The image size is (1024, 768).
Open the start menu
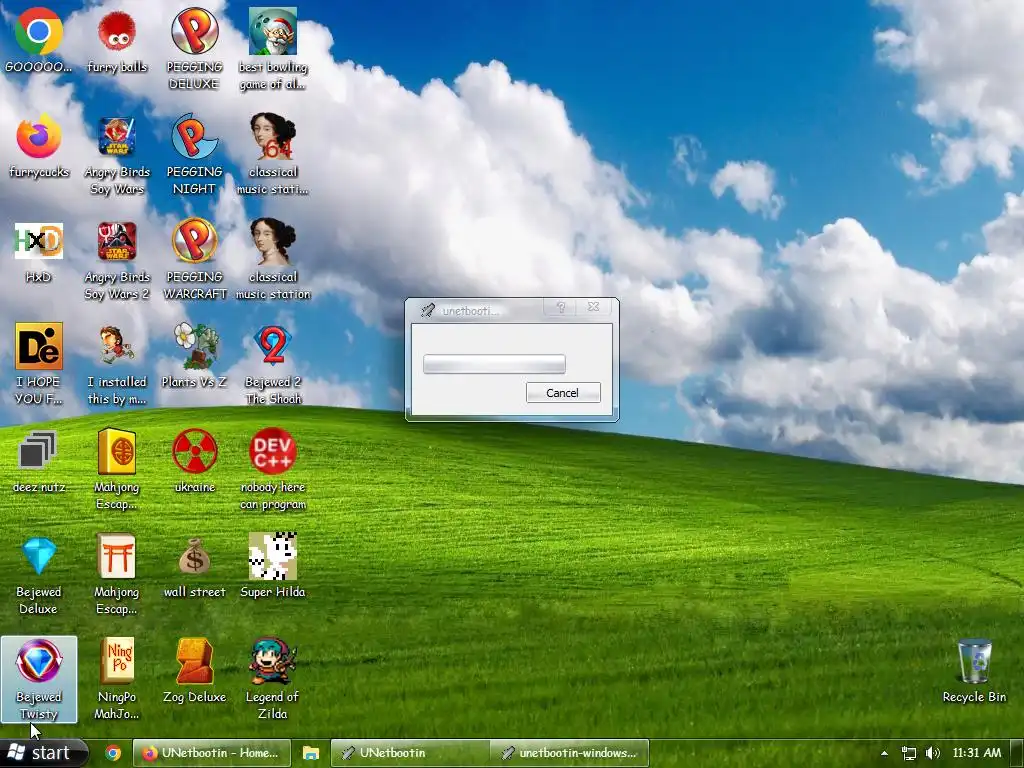(x=43, y=753)
